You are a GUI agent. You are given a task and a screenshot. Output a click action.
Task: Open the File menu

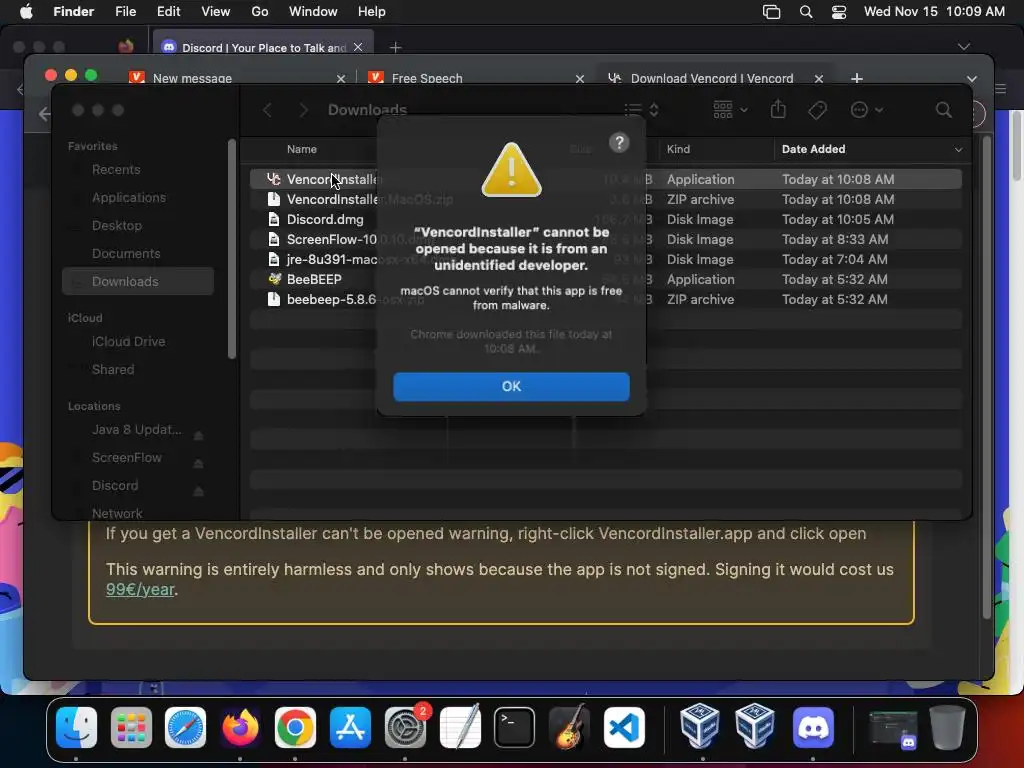click(125, 12)
